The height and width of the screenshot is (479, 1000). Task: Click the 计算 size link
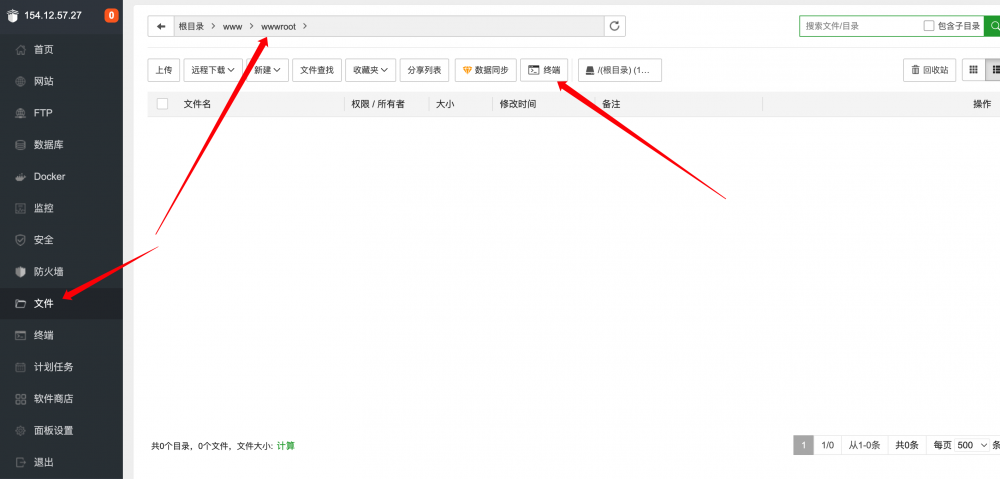coord(286,446)
